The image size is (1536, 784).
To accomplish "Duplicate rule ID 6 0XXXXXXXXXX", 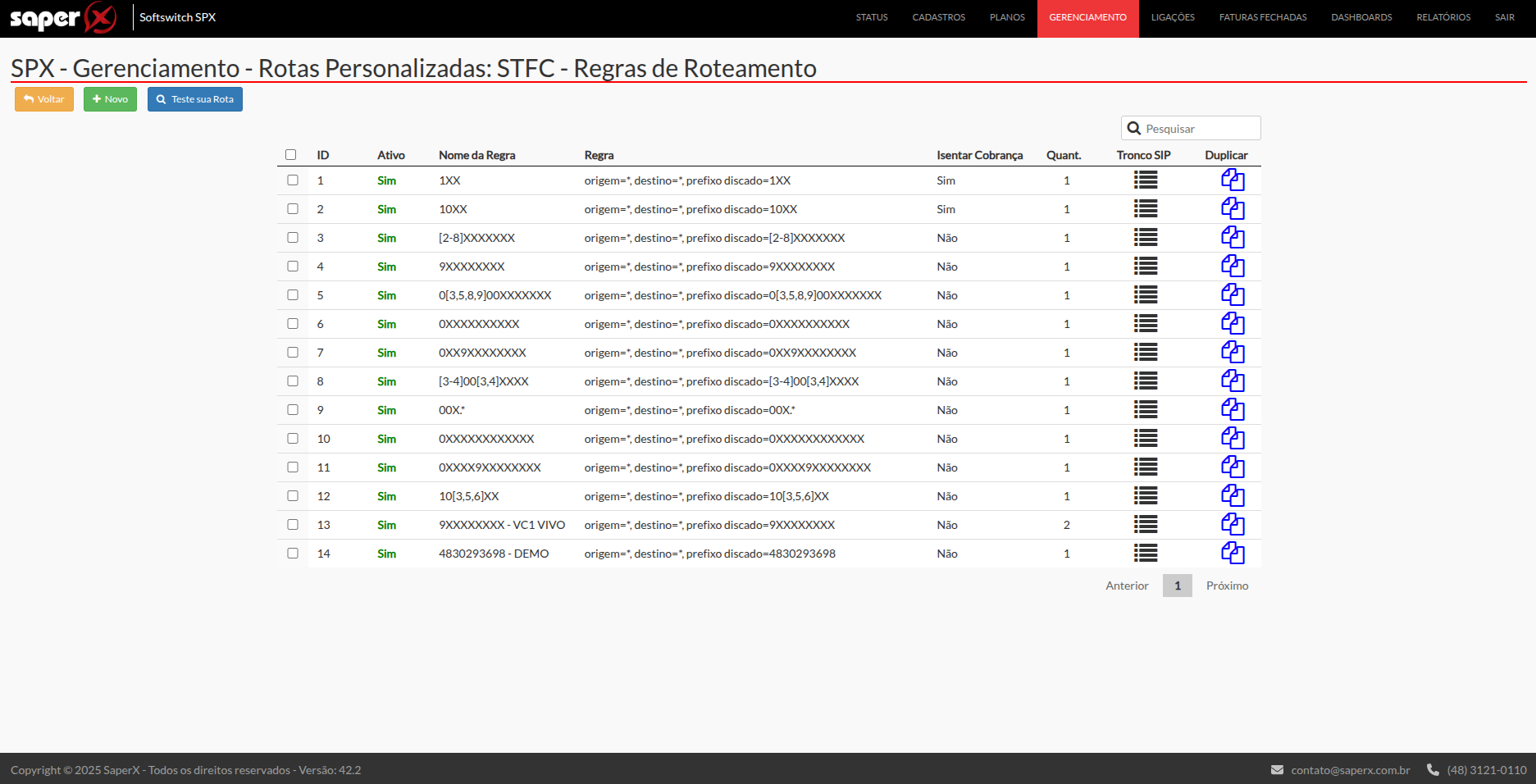I will (1233, 324).
